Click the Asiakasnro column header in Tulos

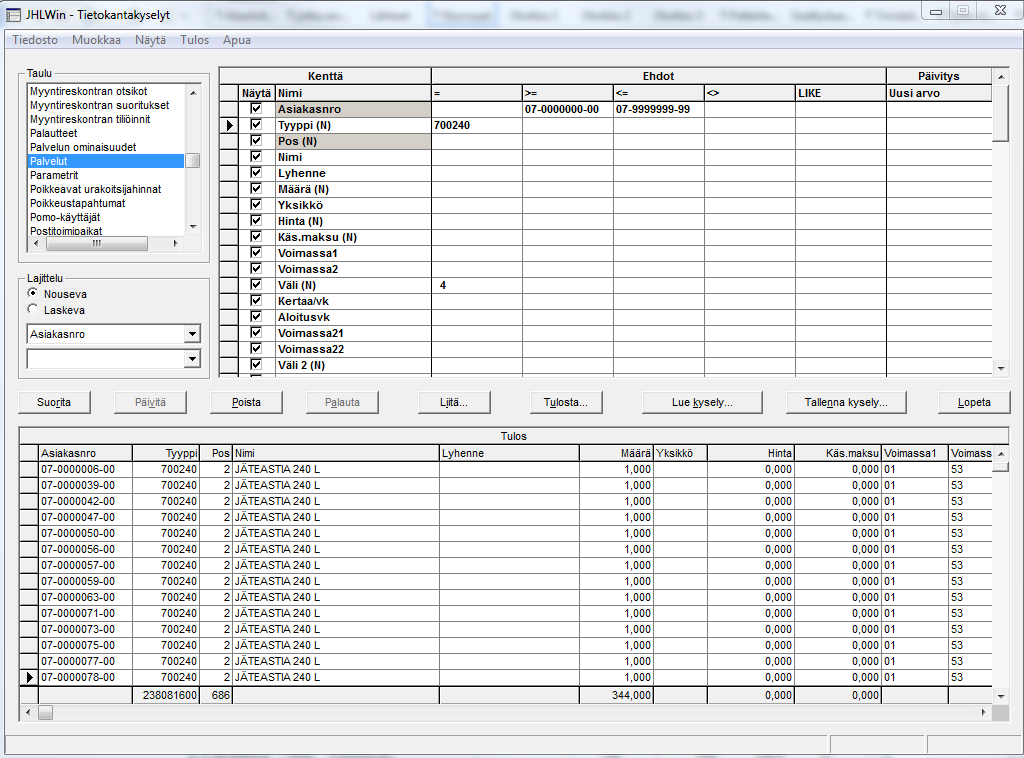pos(86,453)
